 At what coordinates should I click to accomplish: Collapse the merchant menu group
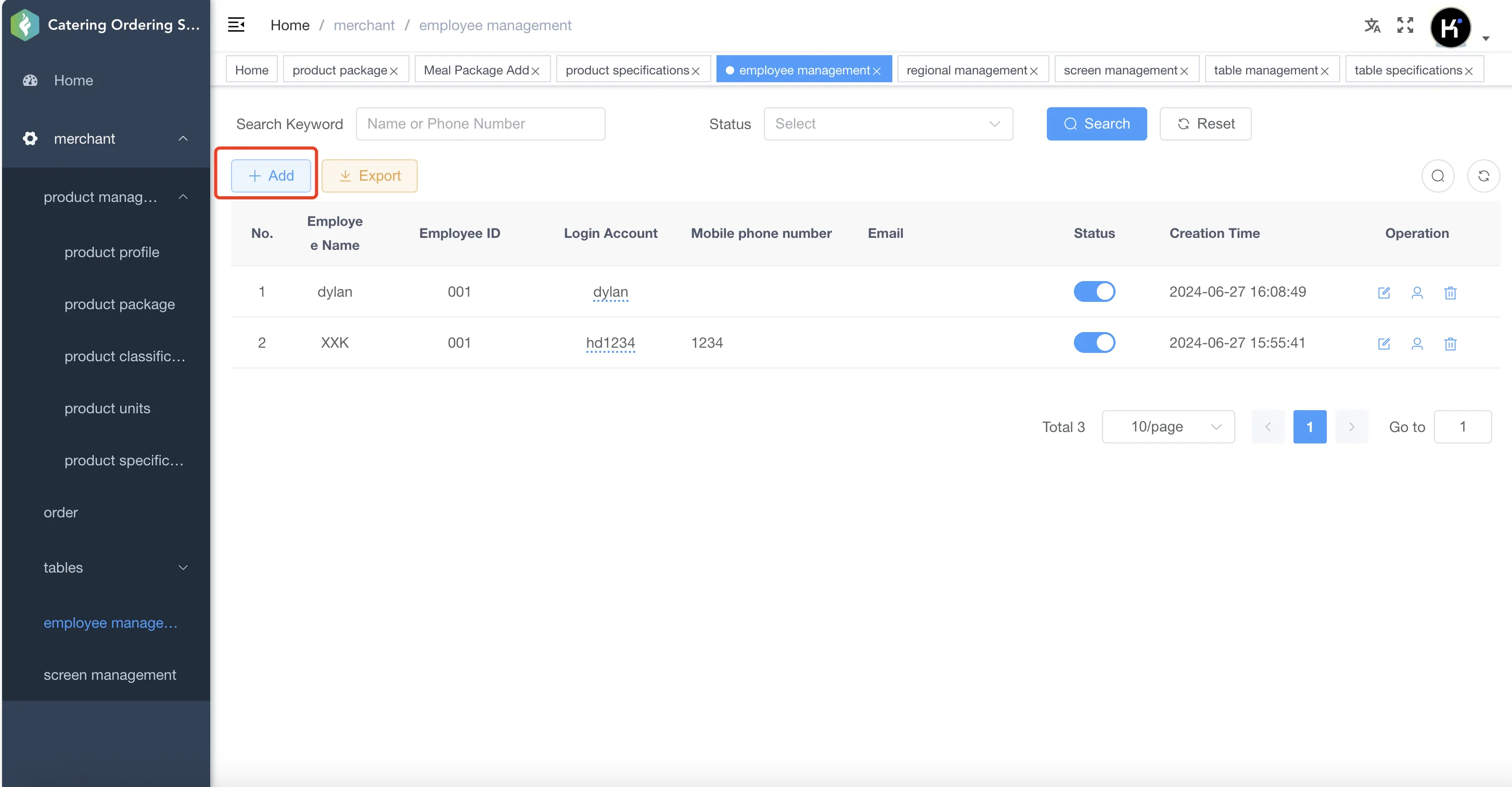(x=106, y=138)
